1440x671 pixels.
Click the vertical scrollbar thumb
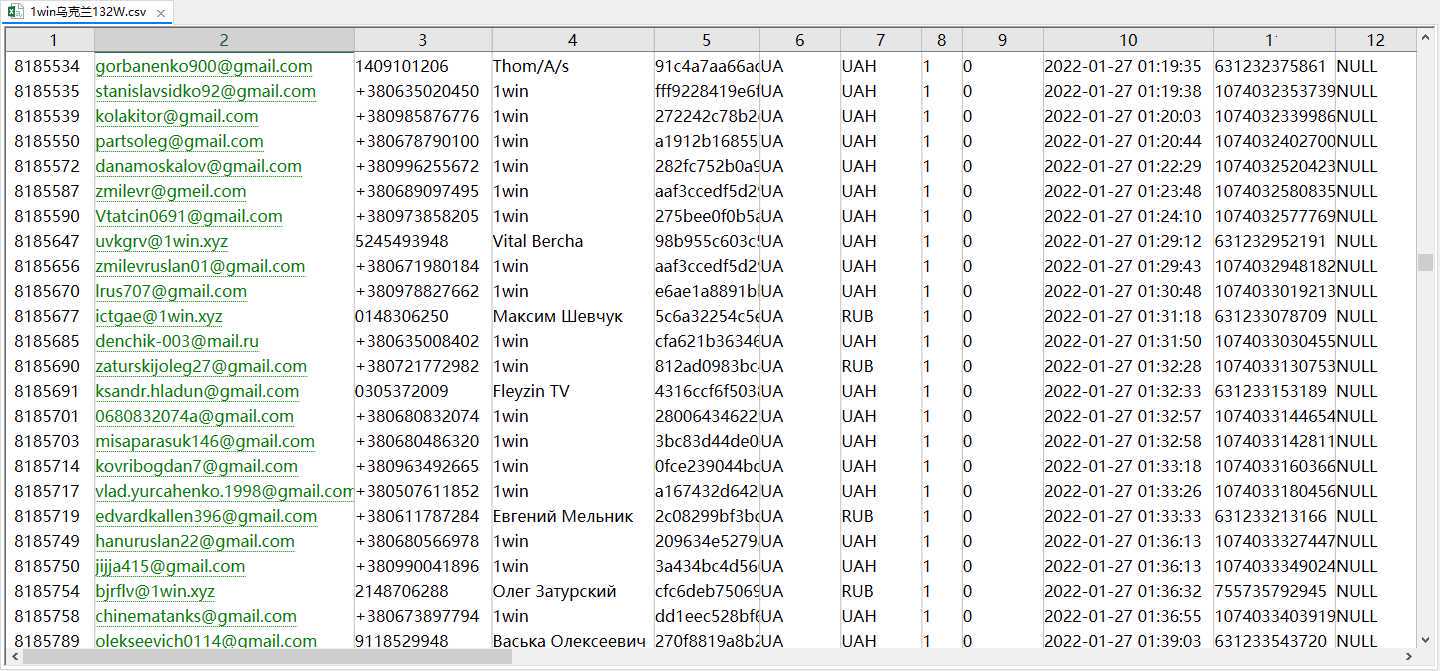point(1425,262)
